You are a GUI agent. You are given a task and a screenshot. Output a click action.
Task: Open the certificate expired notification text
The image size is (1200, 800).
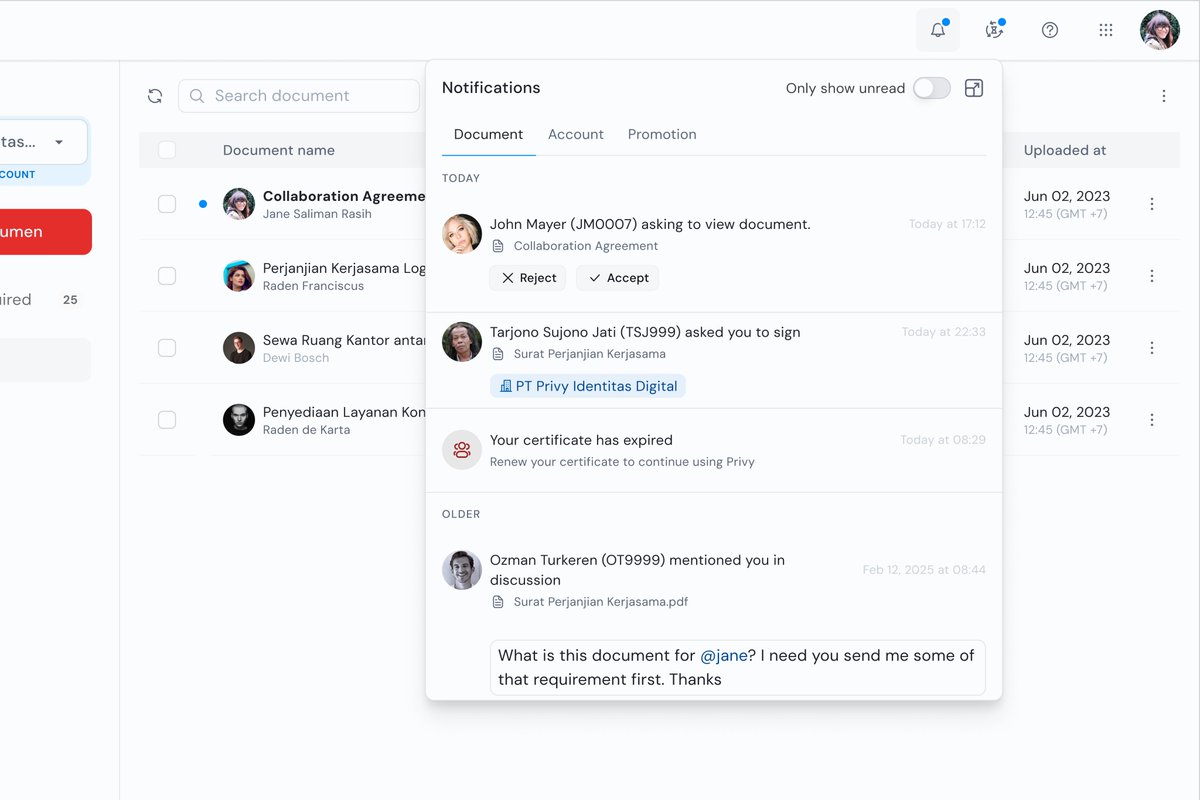[581, 440]
